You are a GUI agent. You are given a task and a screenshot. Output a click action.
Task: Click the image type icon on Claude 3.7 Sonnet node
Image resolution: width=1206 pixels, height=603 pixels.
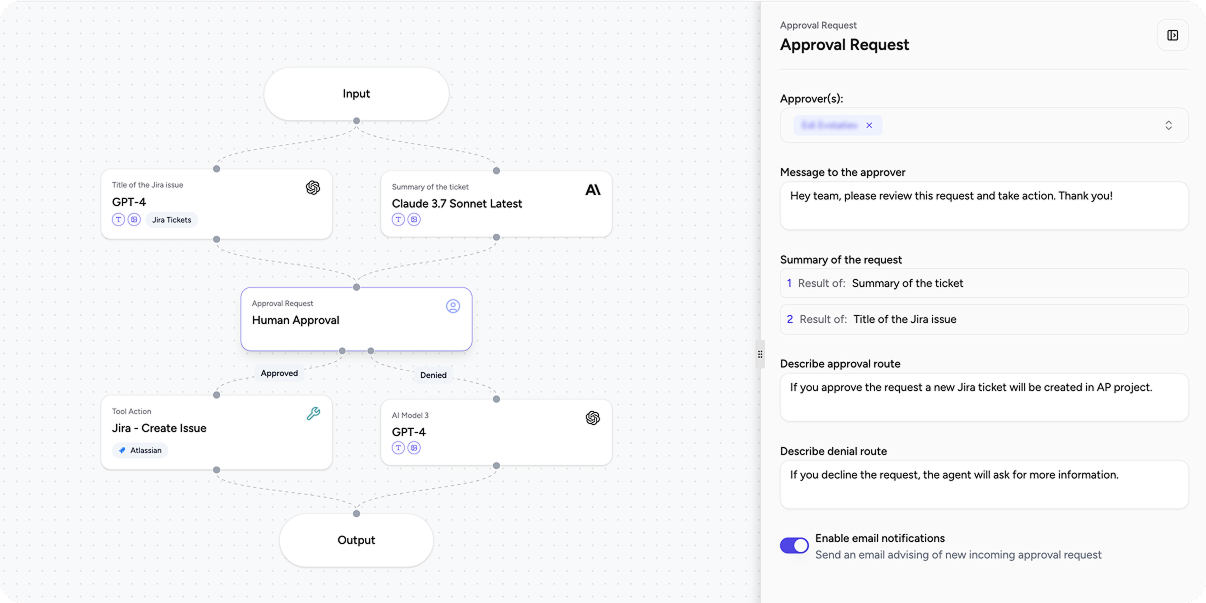pos(414,220)
